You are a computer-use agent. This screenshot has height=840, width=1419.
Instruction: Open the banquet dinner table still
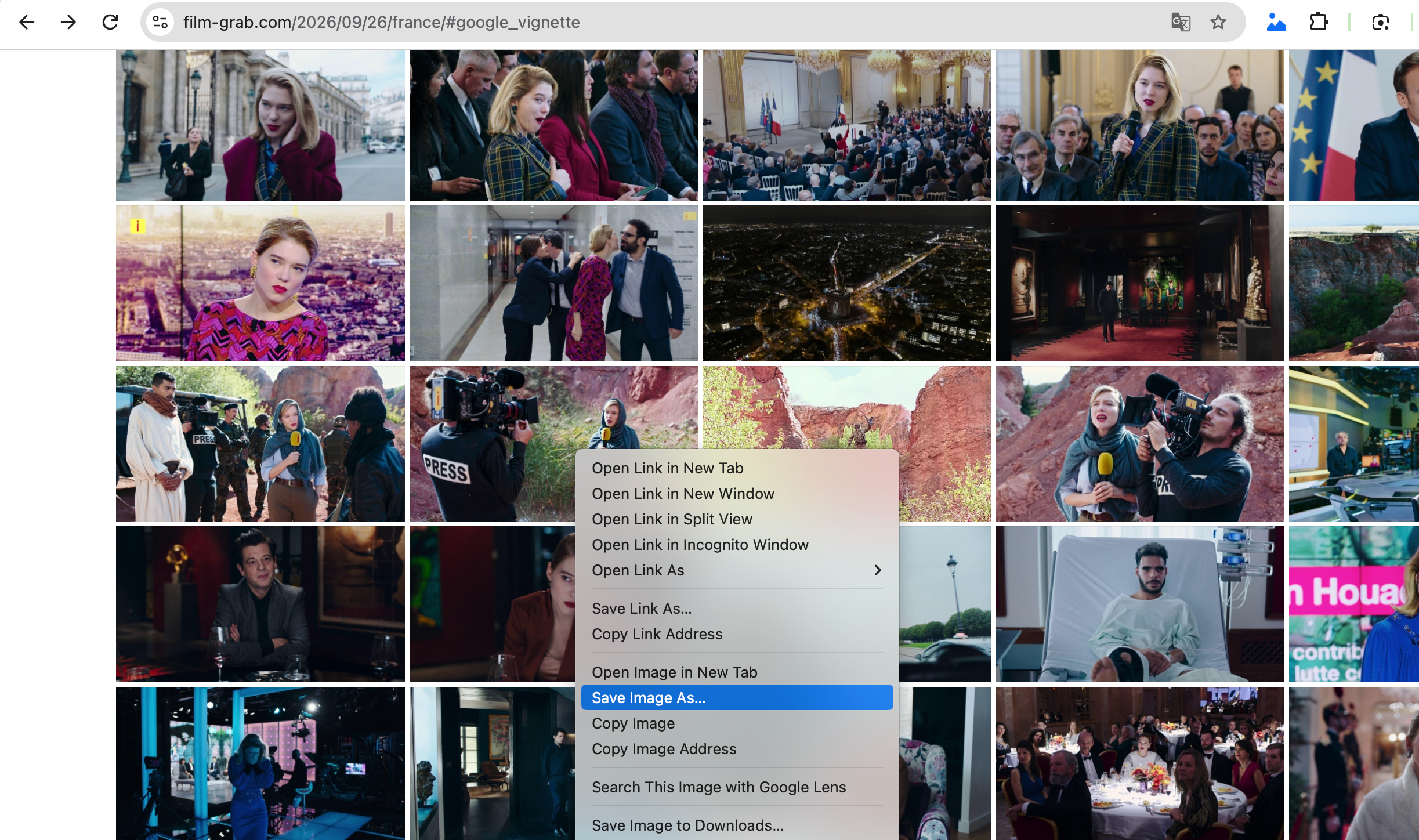1140,763
